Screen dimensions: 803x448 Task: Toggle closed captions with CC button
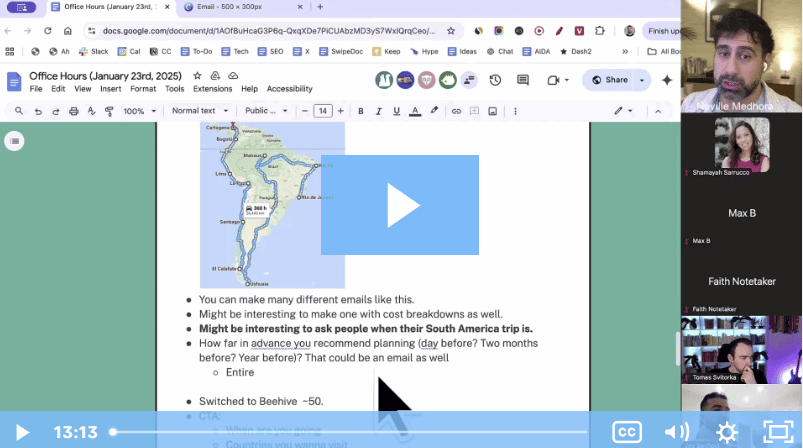pyautogui.click(x=627, y=432)
